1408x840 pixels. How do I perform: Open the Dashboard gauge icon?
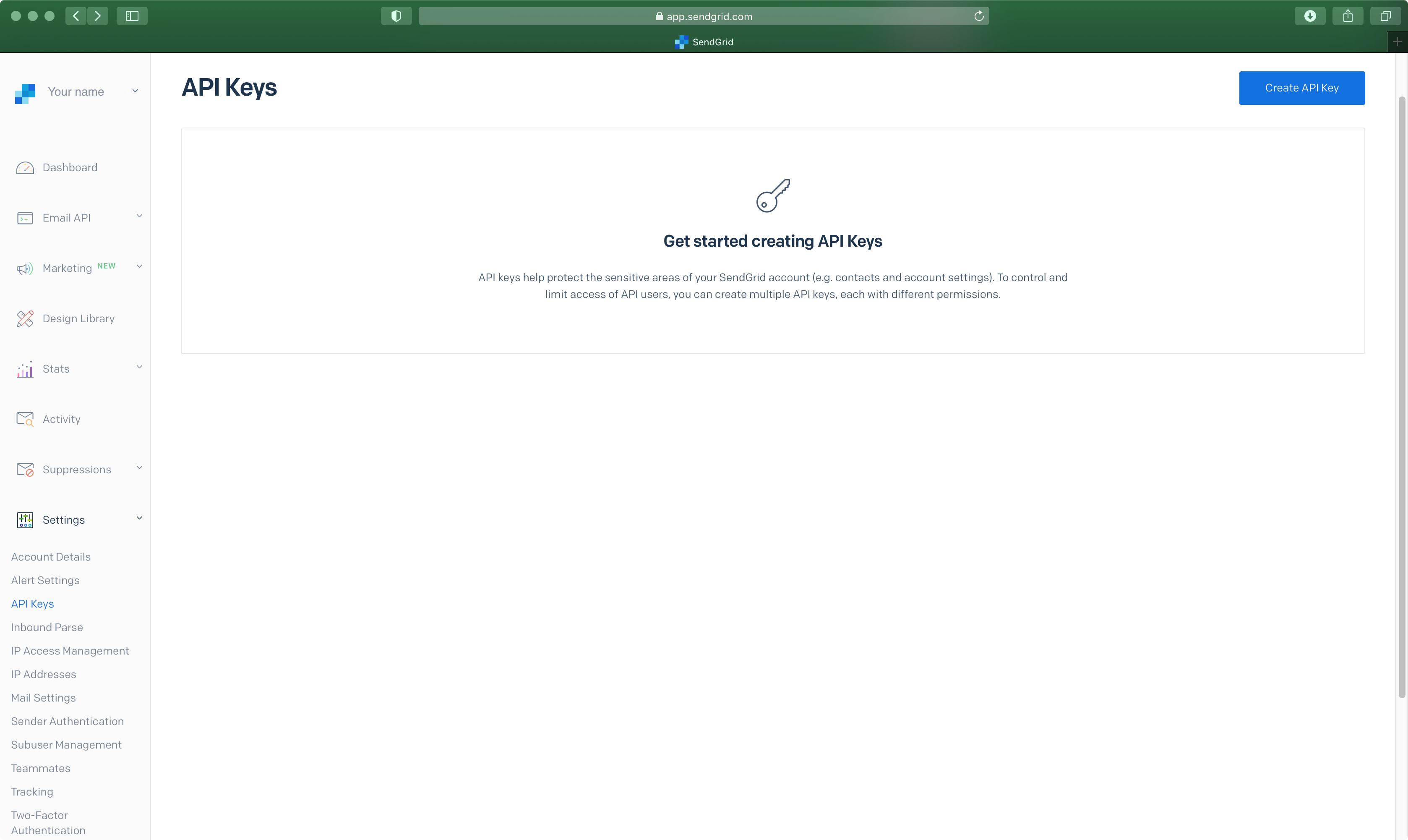(x=25, y=167)
